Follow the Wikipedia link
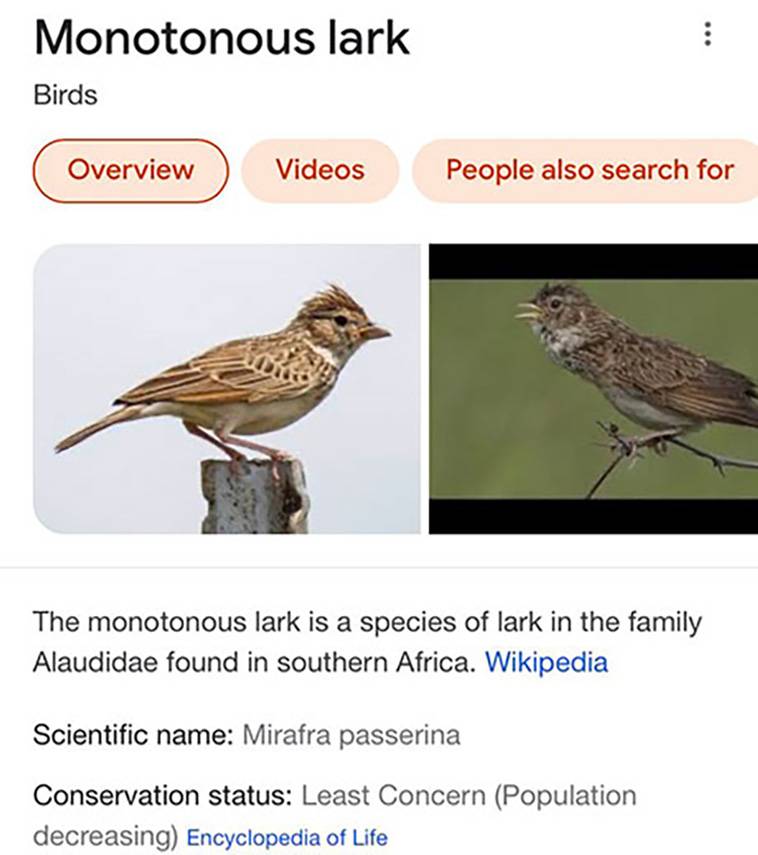The image size is (758, 855). [546, 663]
